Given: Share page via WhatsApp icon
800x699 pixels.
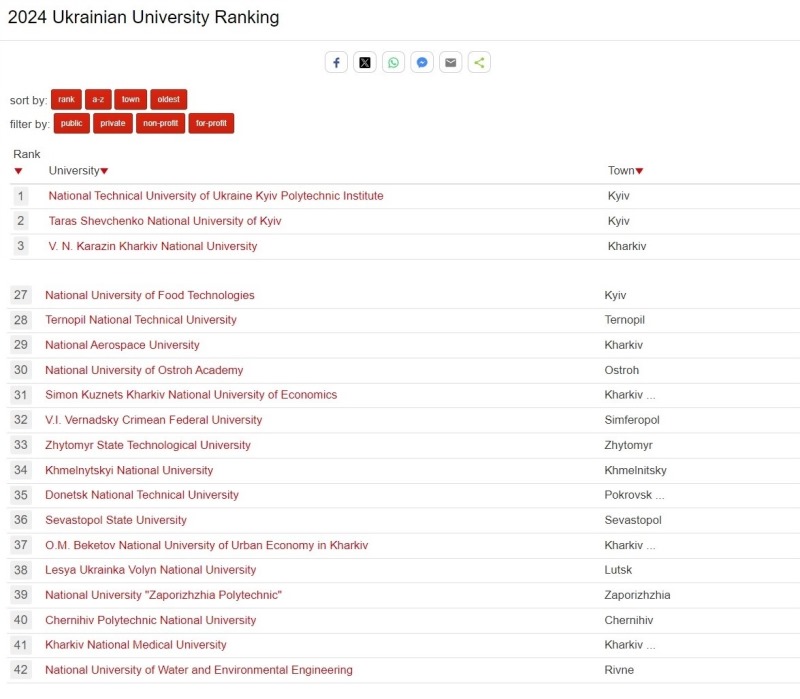Looking at the screenshot, I should (x=393, y=62).
